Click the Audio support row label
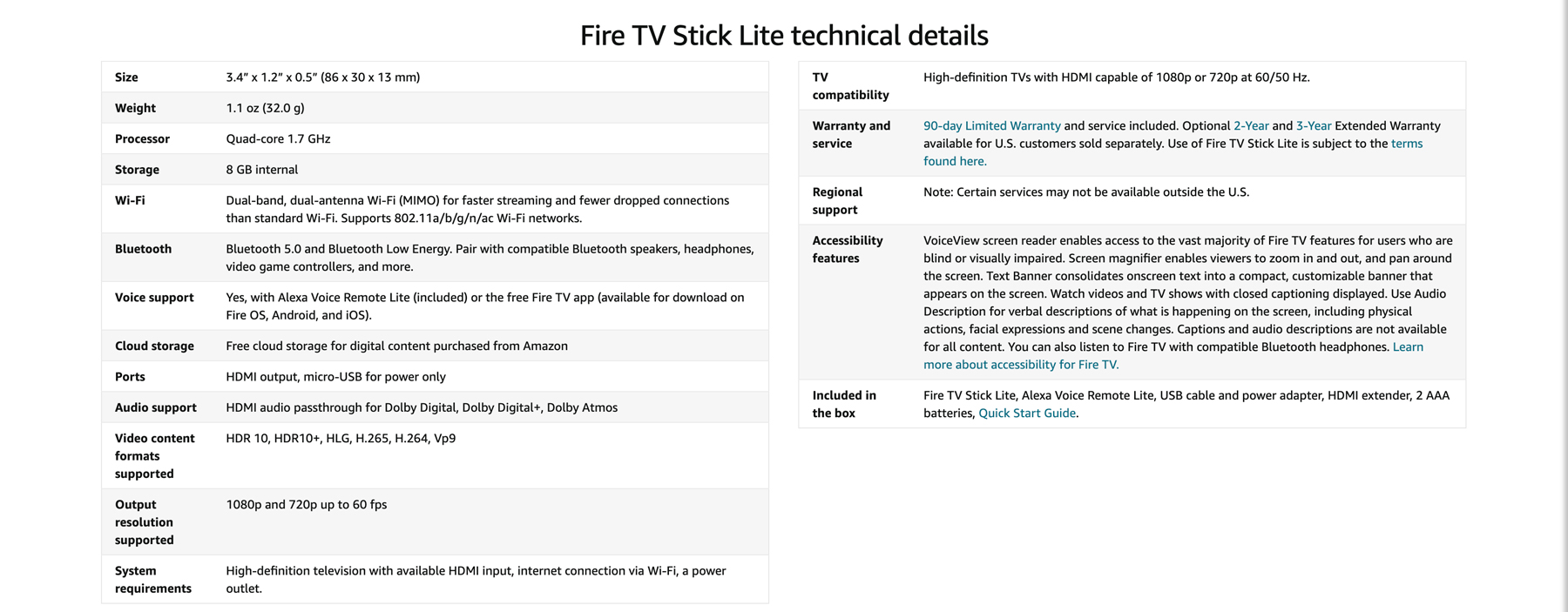This screenshot has height=612, width=1568. coord(155,407)
